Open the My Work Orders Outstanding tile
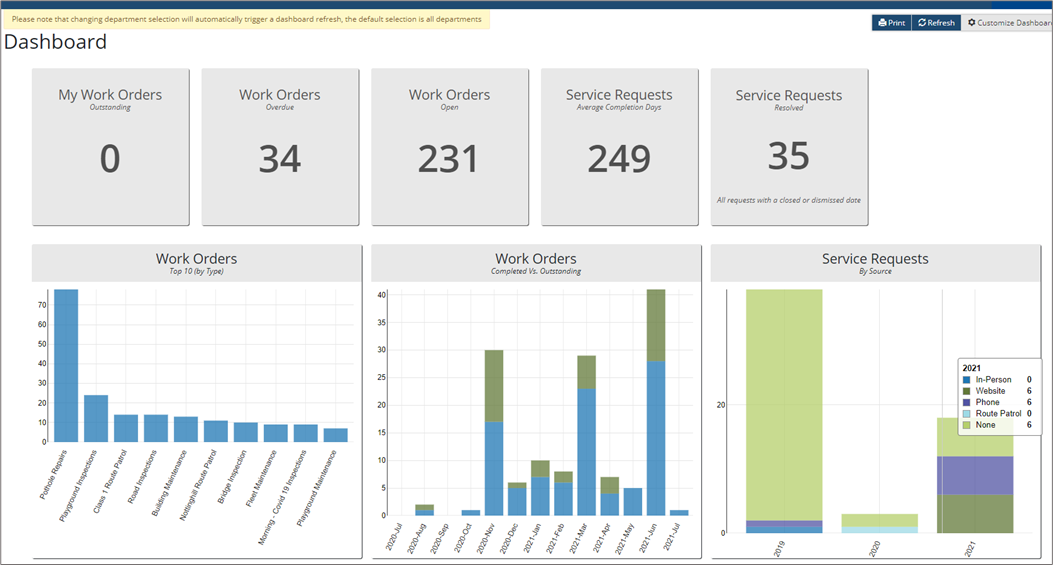The width and height of the screenshot is (1053, 565). point(110,147)
